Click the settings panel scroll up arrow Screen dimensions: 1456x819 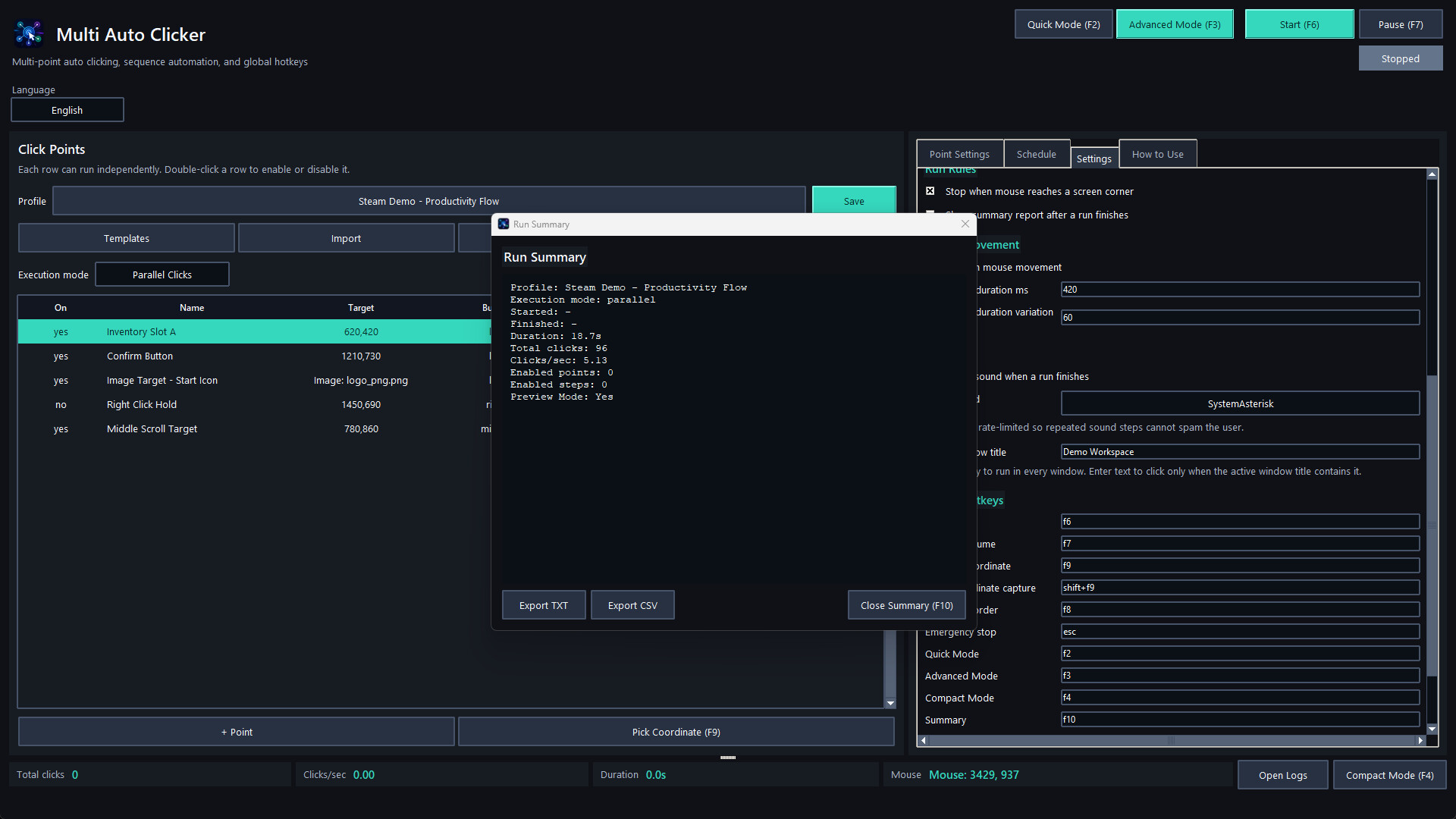(x=1432, y=174)
